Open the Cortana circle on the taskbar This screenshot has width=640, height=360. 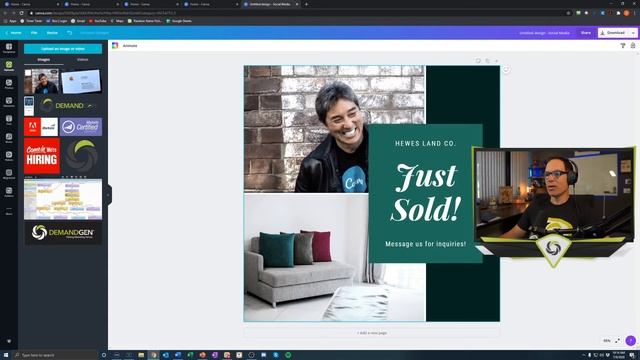point(104,355)
